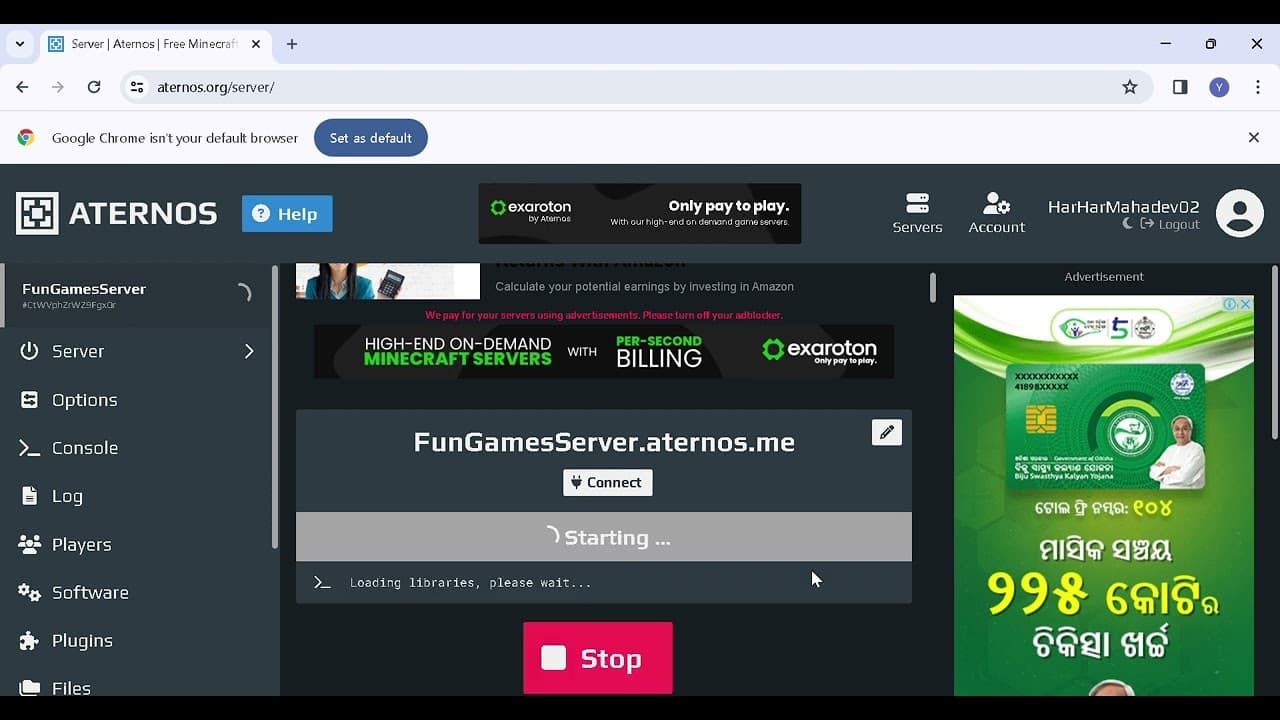Select the Server | Aternos tab
Screen dimensions: 1280x720
[155, 44]
